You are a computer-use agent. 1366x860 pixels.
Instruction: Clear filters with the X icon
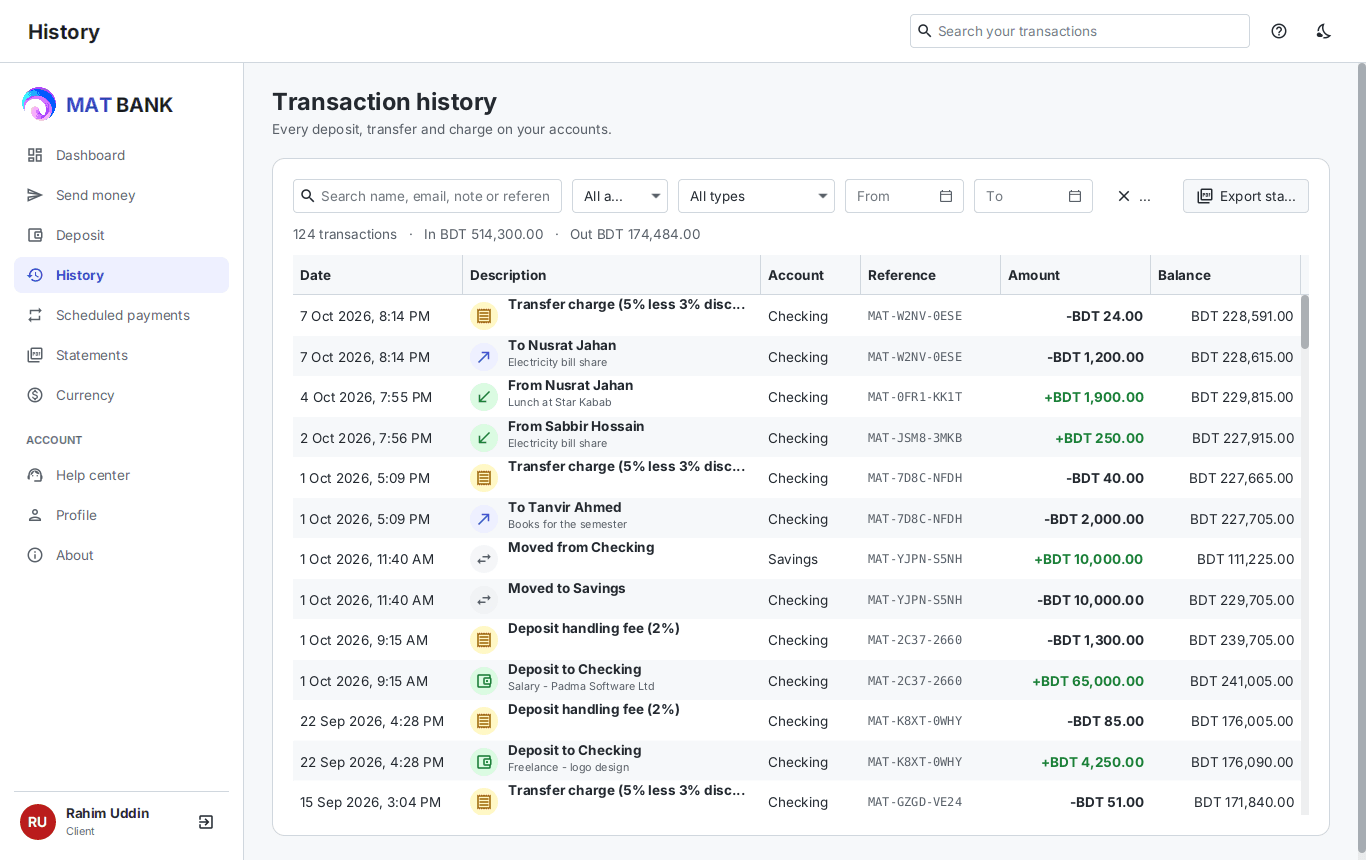(x=1124, y=196)
